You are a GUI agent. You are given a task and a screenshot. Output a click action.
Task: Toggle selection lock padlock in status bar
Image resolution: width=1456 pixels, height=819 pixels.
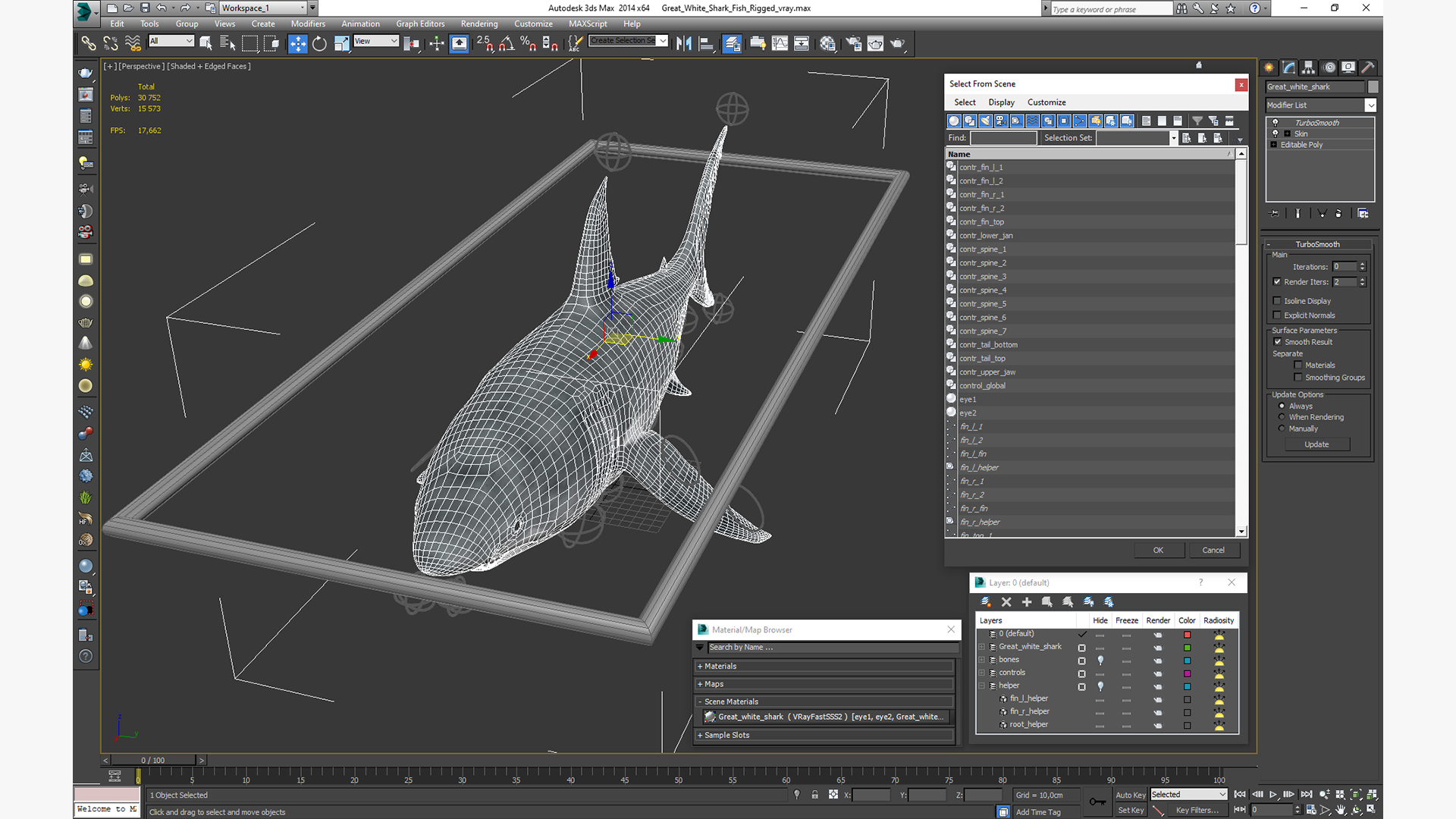point(814,795)
